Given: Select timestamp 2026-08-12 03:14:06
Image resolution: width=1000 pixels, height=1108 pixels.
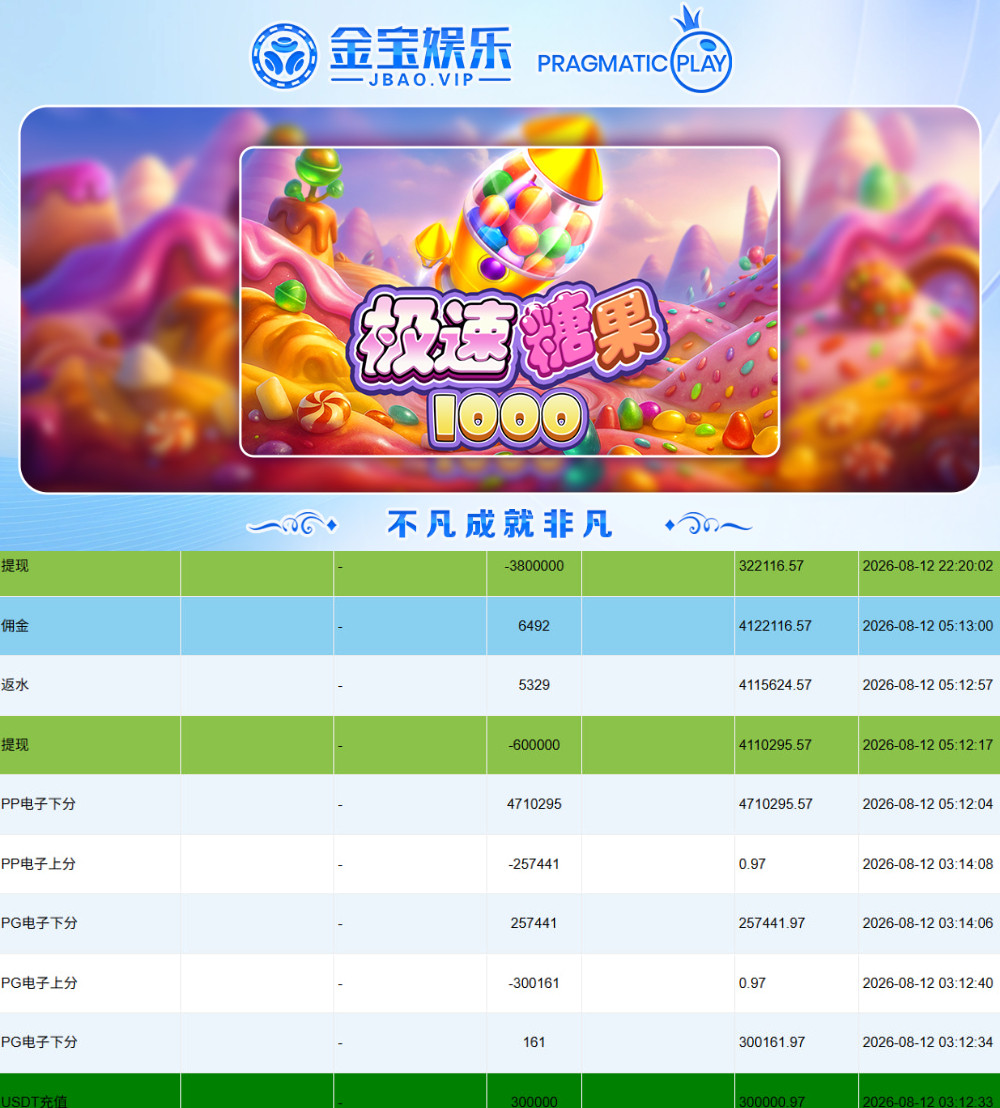Looking at the screenshot, I should 927,924.
